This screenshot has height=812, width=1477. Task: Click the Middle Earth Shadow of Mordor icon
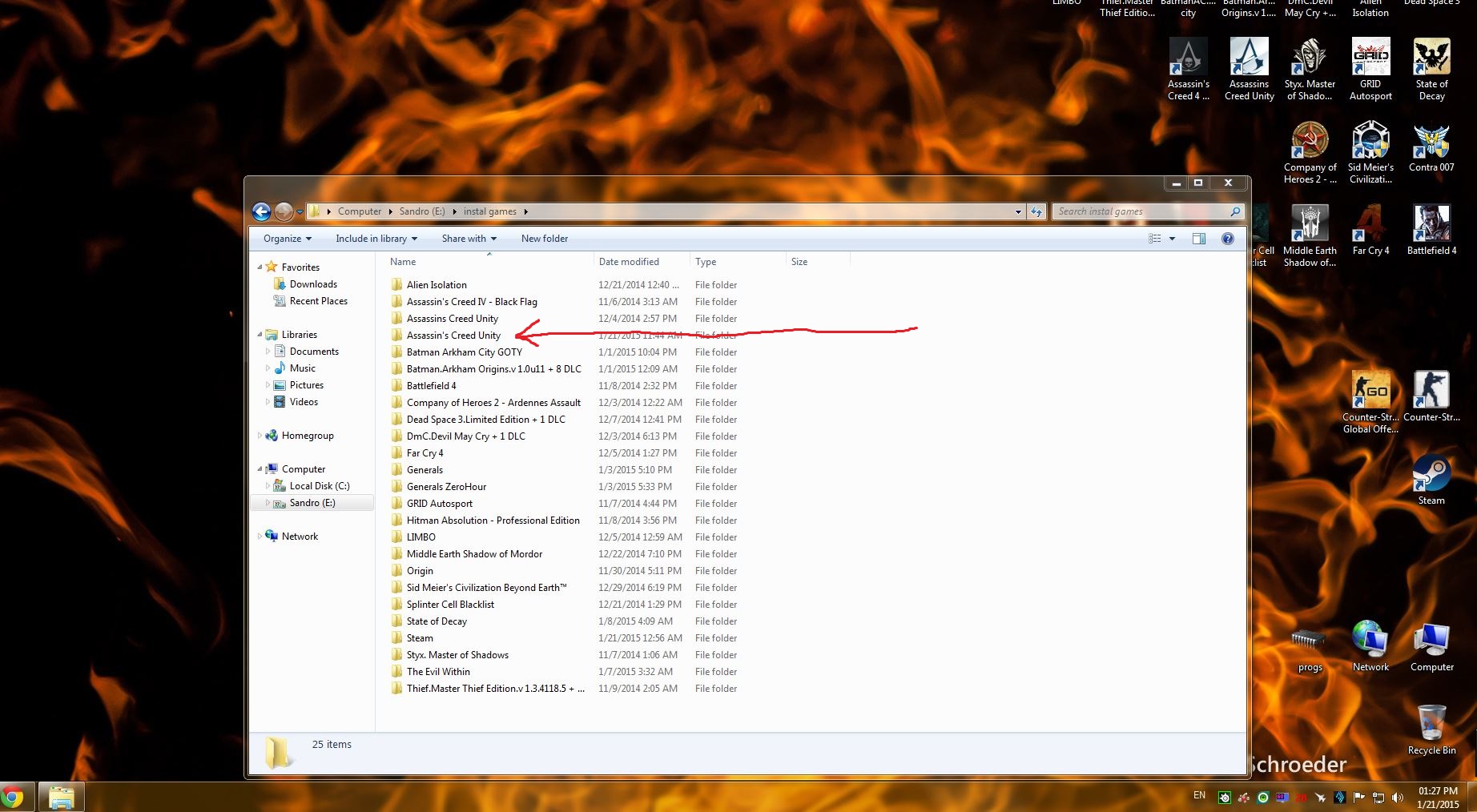coord(1310,236)
